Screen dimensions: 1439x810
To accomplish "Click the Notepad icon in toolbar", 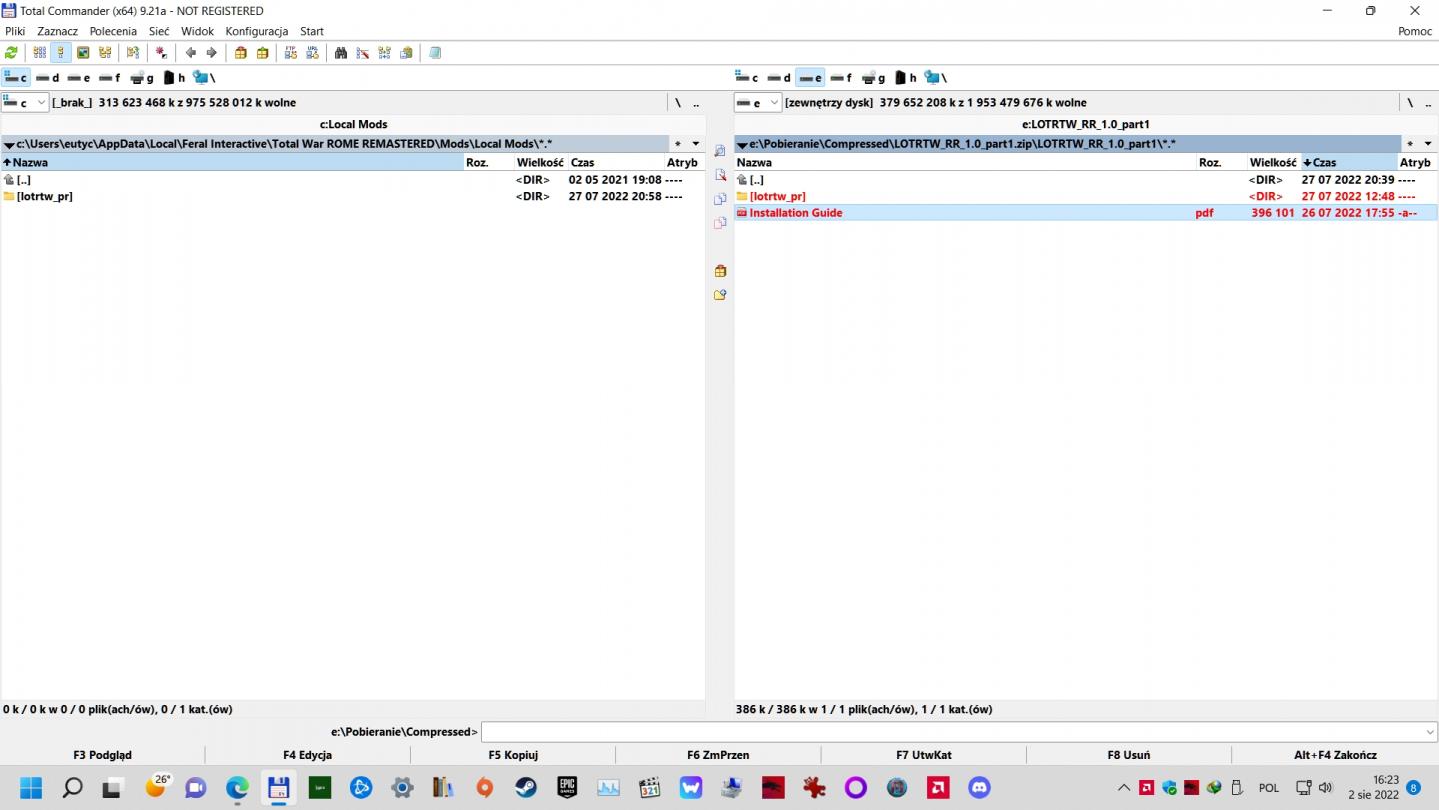I will point(435,53).
